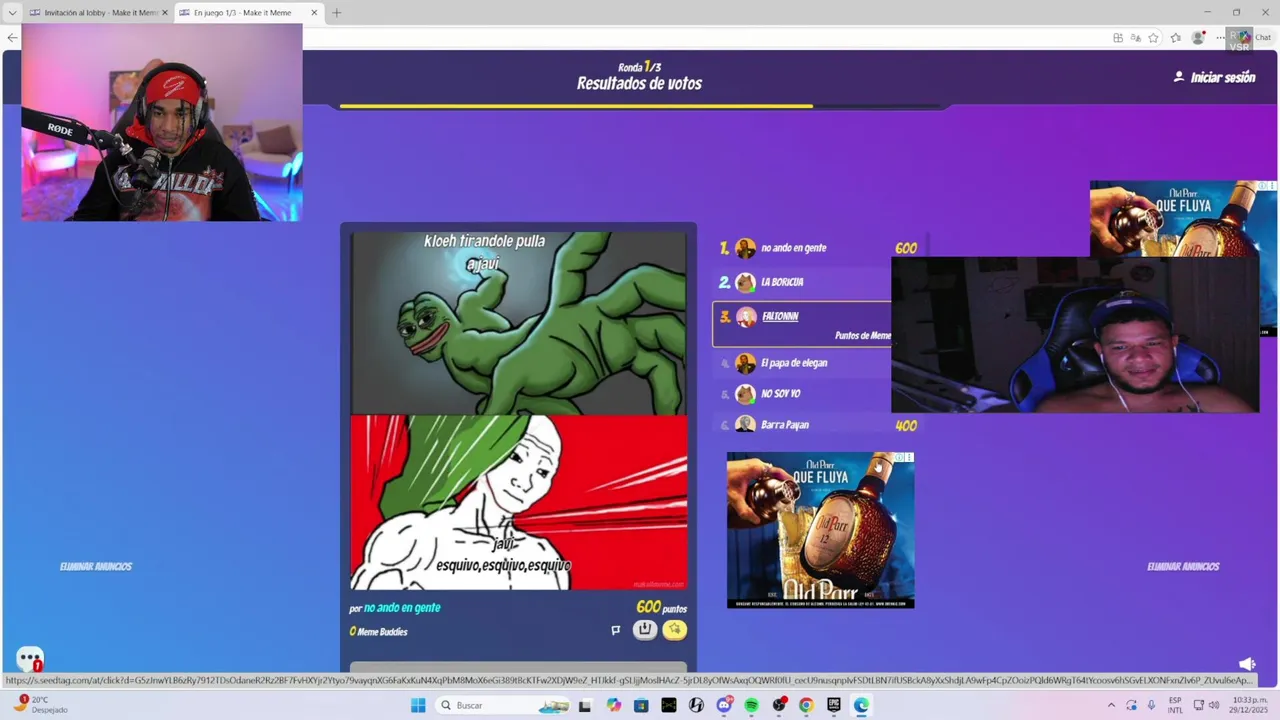This screenshot has width=1280, height=720.
Task: Open the chat bubble icon with notification
Action: point(30,659)
